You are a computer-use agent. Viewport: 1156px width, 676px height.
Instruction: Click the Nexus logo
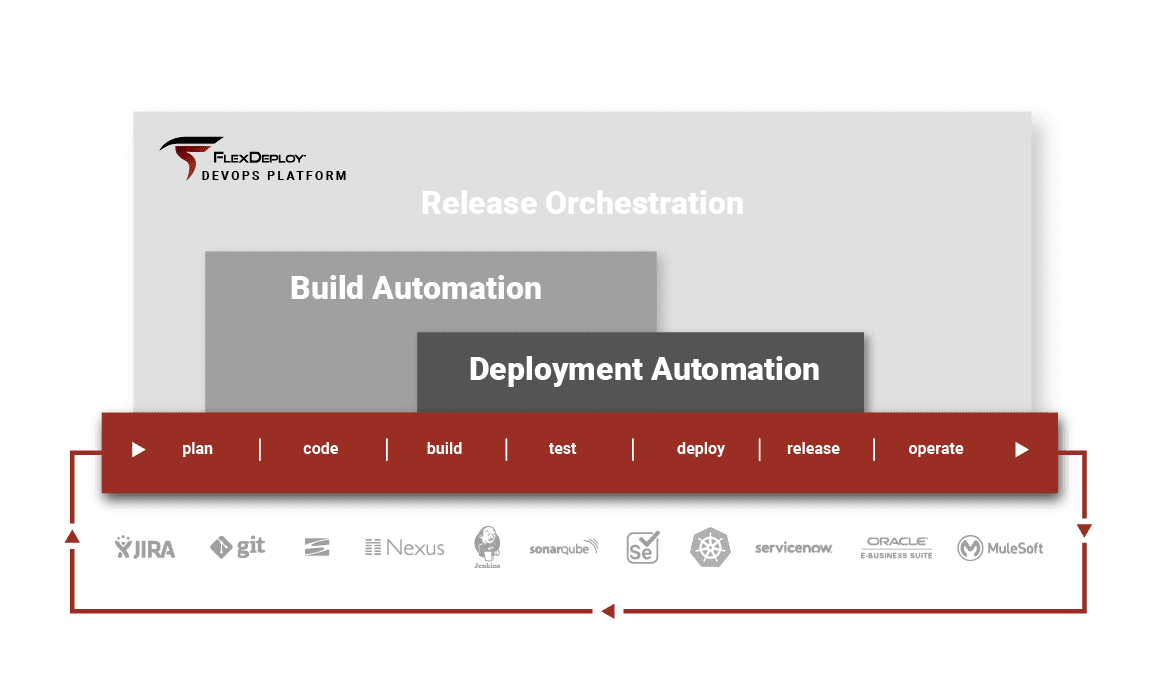[405, 548]
